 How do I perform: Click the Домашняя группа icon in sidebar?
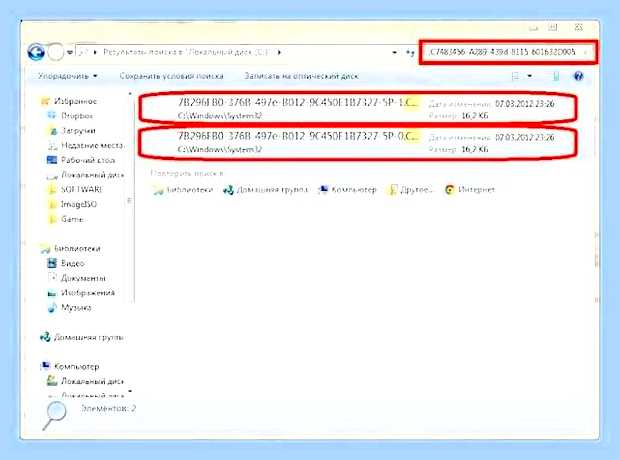pyautogui.click(x=45, y=337)
